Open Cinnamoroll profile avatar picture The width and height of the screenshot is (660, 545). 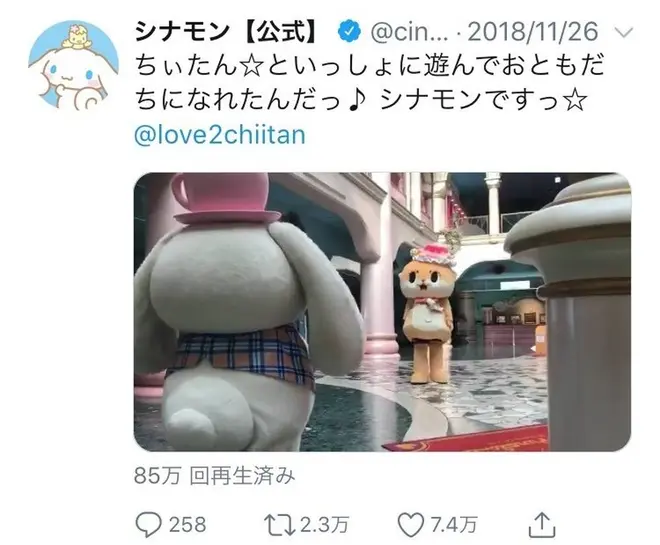[74, 65]
